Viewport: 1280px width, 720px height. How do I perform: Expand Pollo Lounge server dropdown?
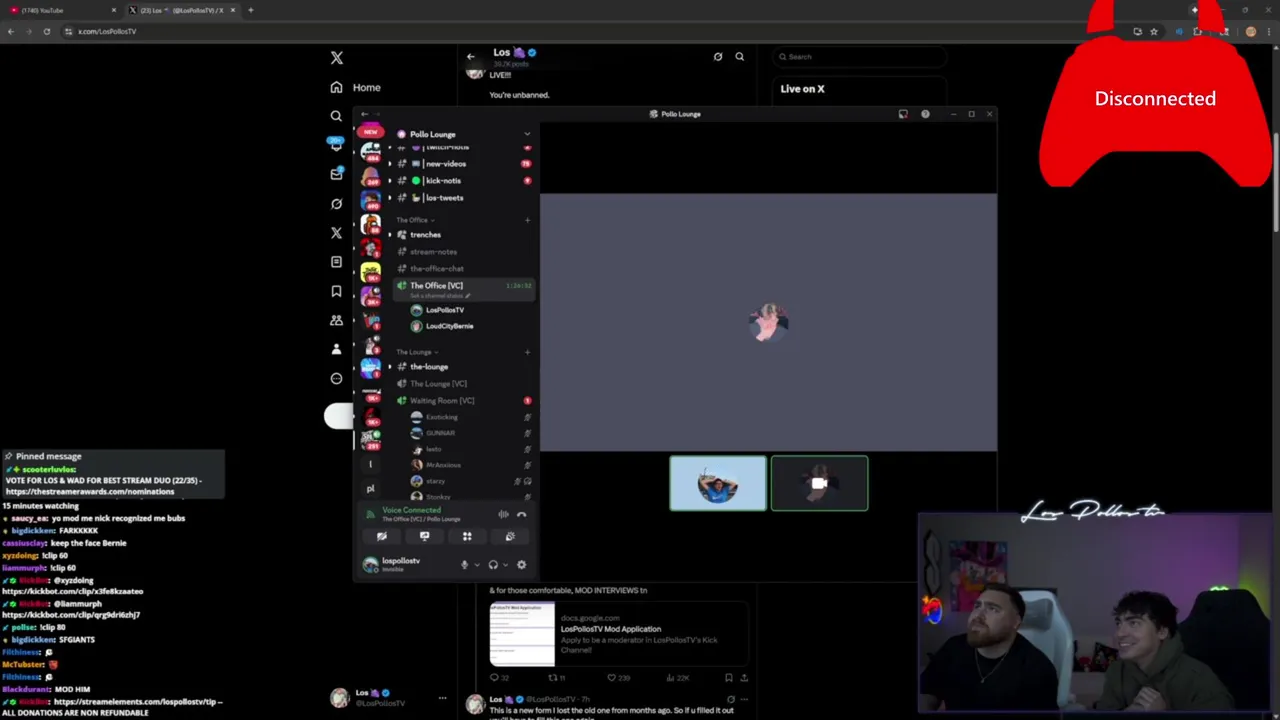(x=527, y=134)
